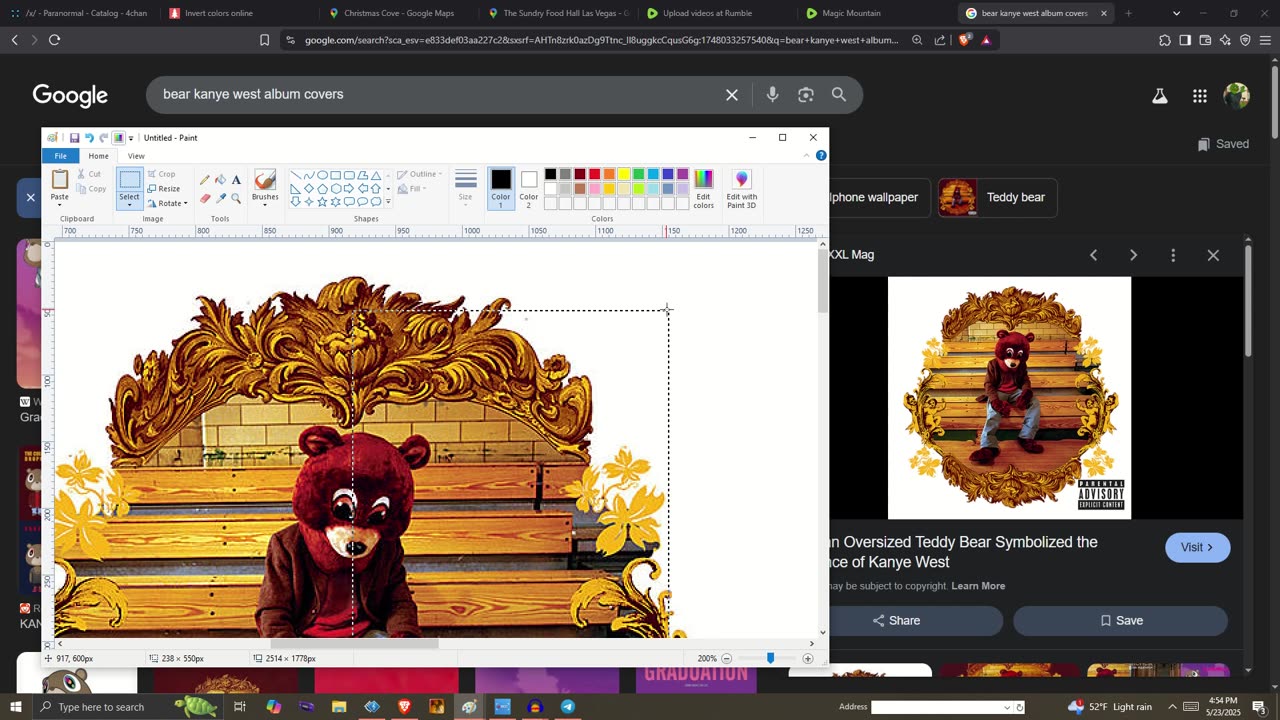Image resolution: width=1280 pixels, height=720 pixels.
Task: Open Customize Quick Access Toolbar dropdown
Action: click(131, 138)
